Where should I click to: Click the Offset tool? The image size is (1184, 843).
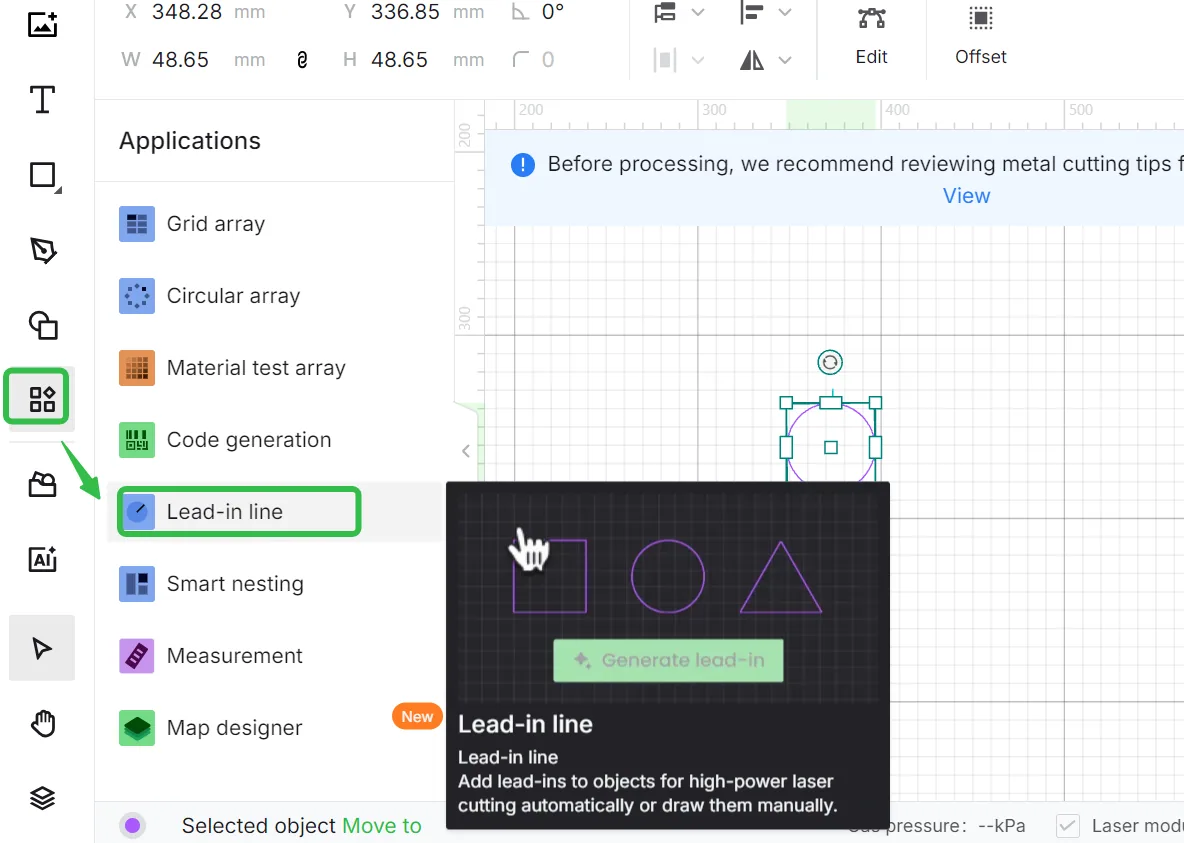[980, 36]
